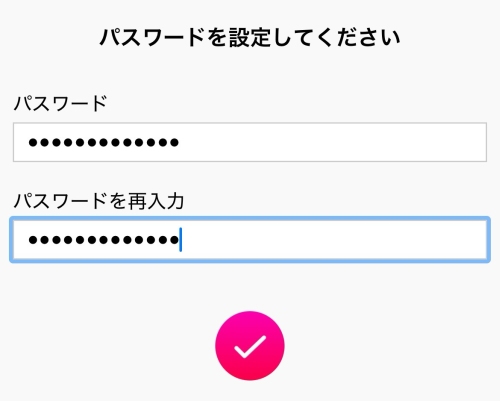The image size is (500, 401).
Task: Click the 設定 characters in the heading
Action: (x=250, y=37)
